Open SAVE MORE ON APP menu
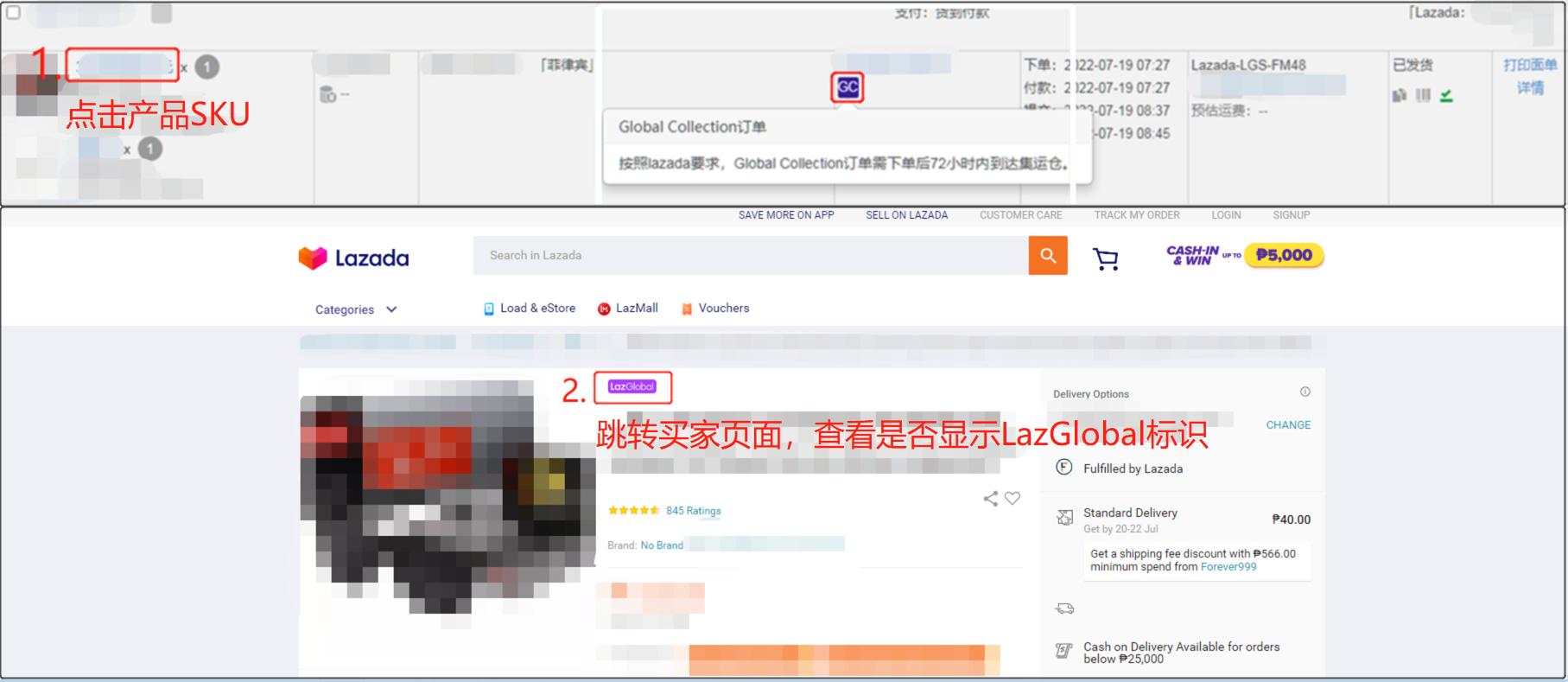This screenshot has height=682, width=1568. click(x=786, y=215)
